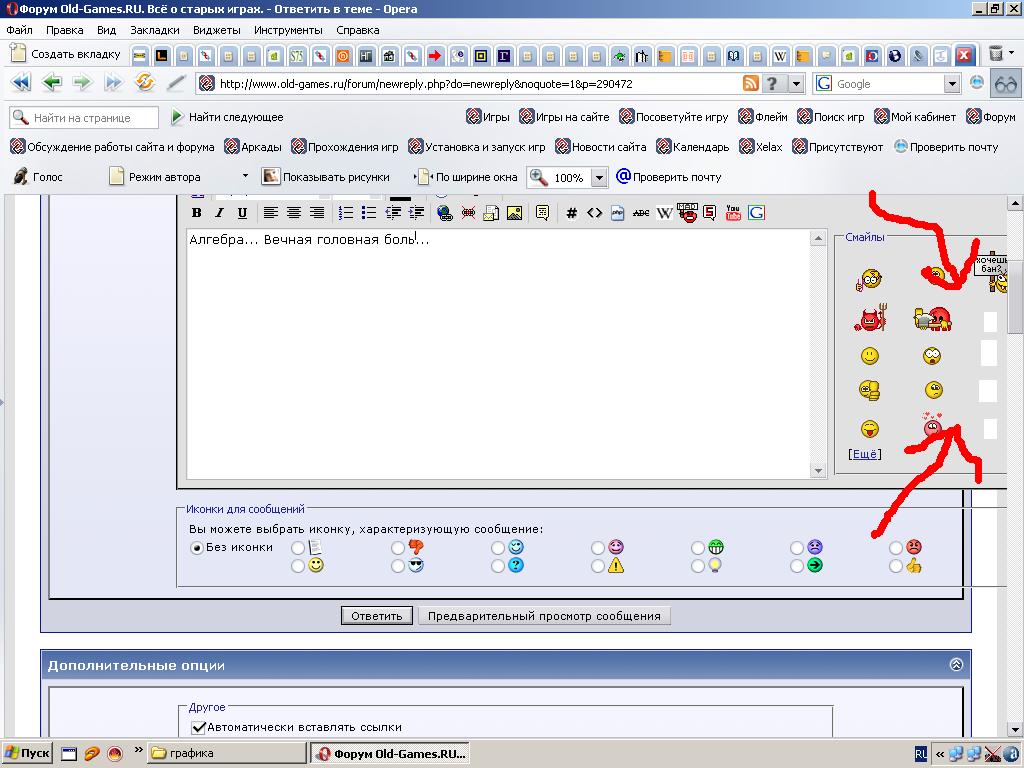
Task: Insert image icon in editor toolbar
Action: 515,213
